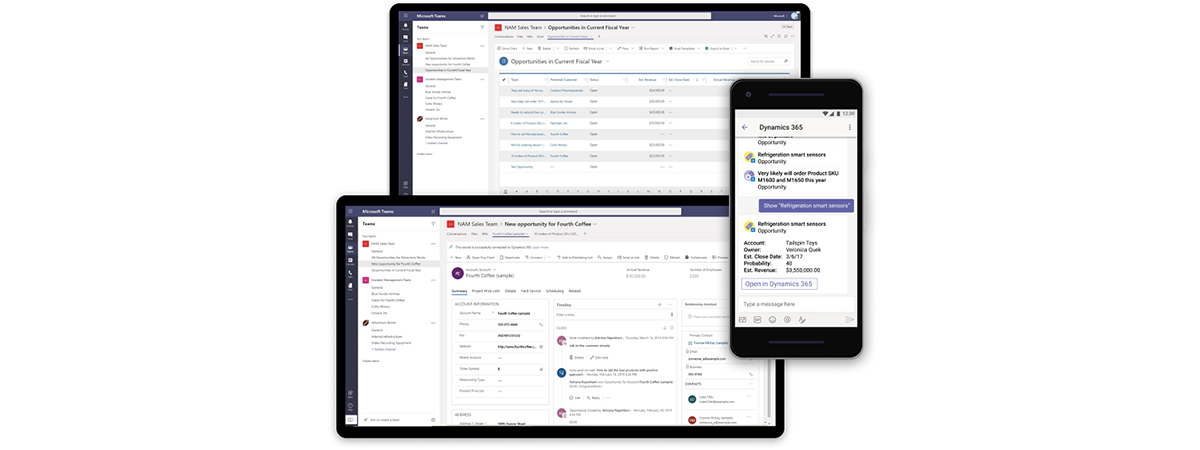Image resolution: width=1200 pixels, height=450 pixels.
Task: Open Show Chart in top window toolbar
Action: click(508, 48)
